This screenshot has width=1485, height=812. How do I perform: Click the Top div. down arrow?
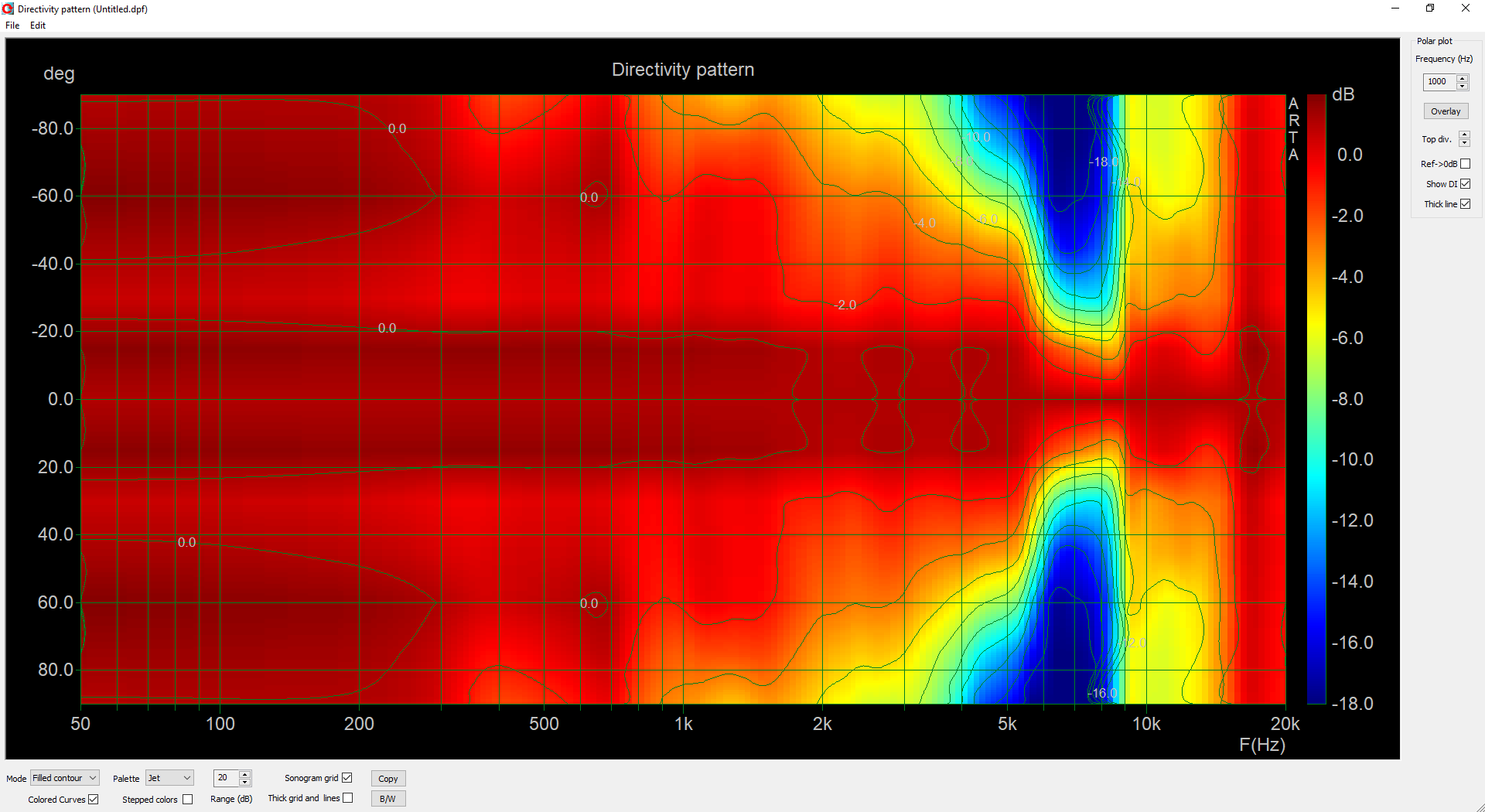pos(1464,143)
